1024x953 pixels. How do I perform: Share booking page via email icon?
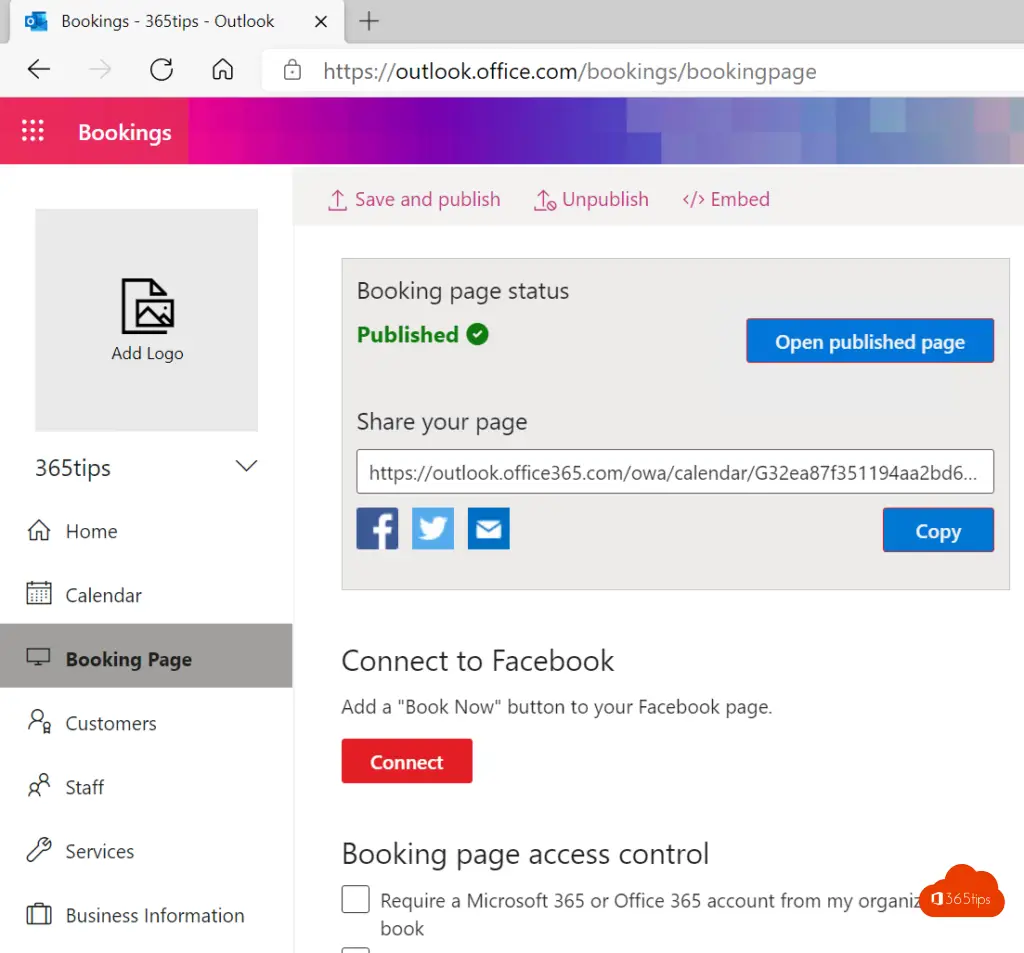pyautogui.click(x=488, y=528)
